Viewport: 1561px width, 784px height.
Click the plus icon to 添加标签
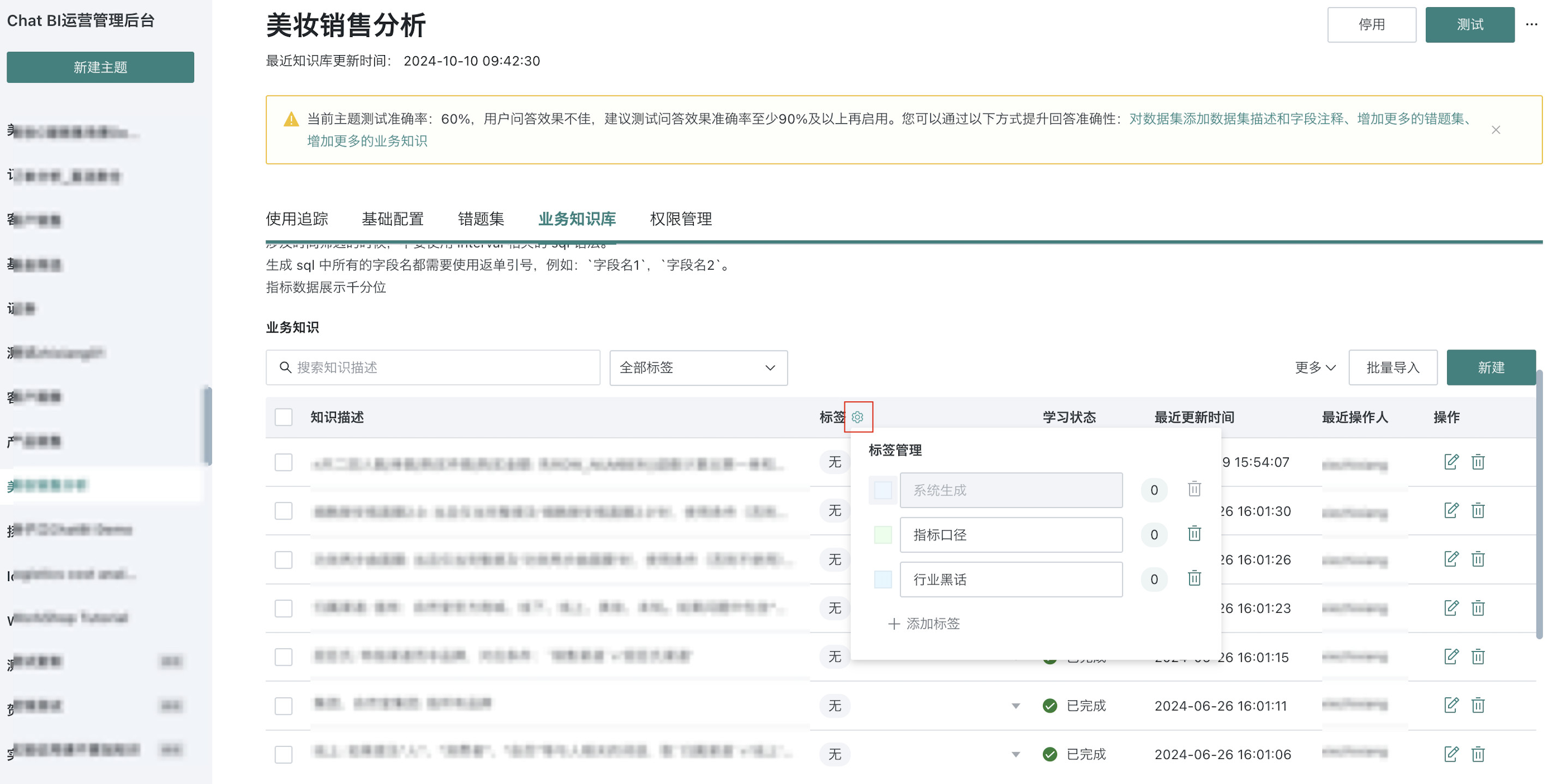pos(893,624)
